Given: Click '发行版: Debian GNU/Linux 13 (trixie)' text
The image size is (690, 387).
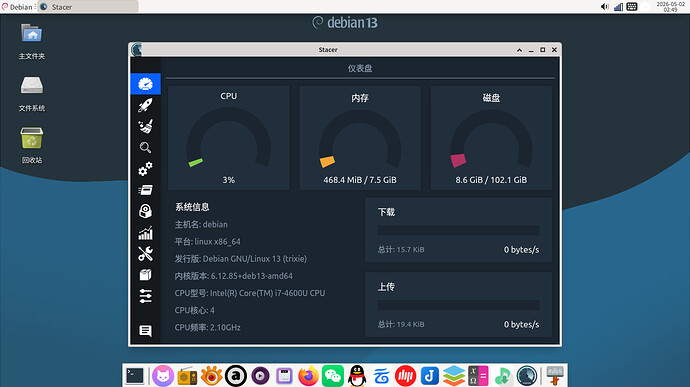Looking at the screenshot, I should coord(241,258).
